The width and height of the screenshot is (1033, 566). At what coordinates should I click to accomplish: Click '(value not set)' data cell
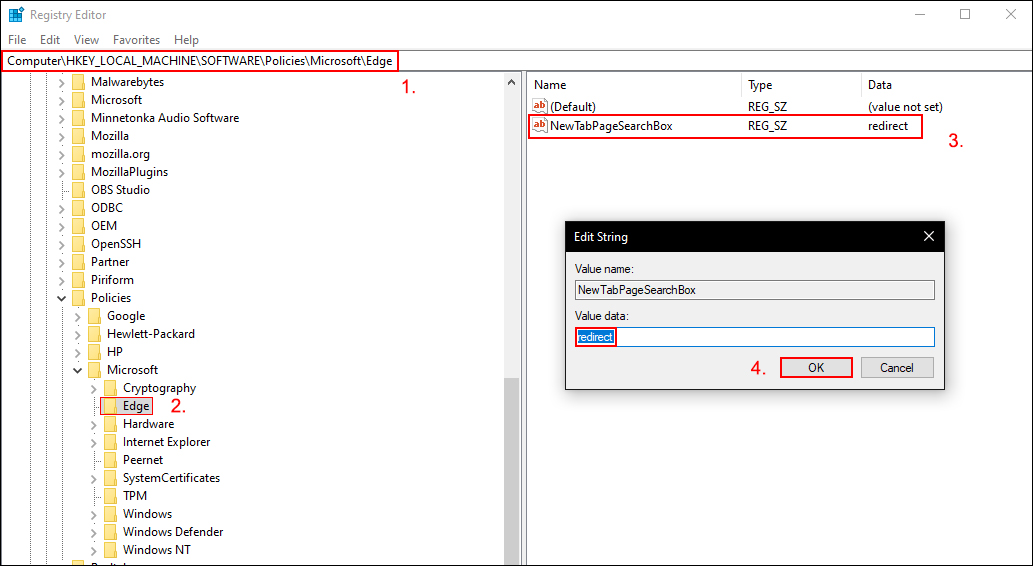(905, 106)
